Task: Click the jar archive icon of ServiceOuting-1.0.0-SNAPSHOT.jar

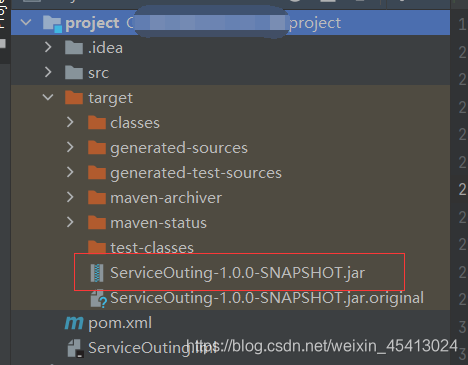Action: tap(97, 273)
